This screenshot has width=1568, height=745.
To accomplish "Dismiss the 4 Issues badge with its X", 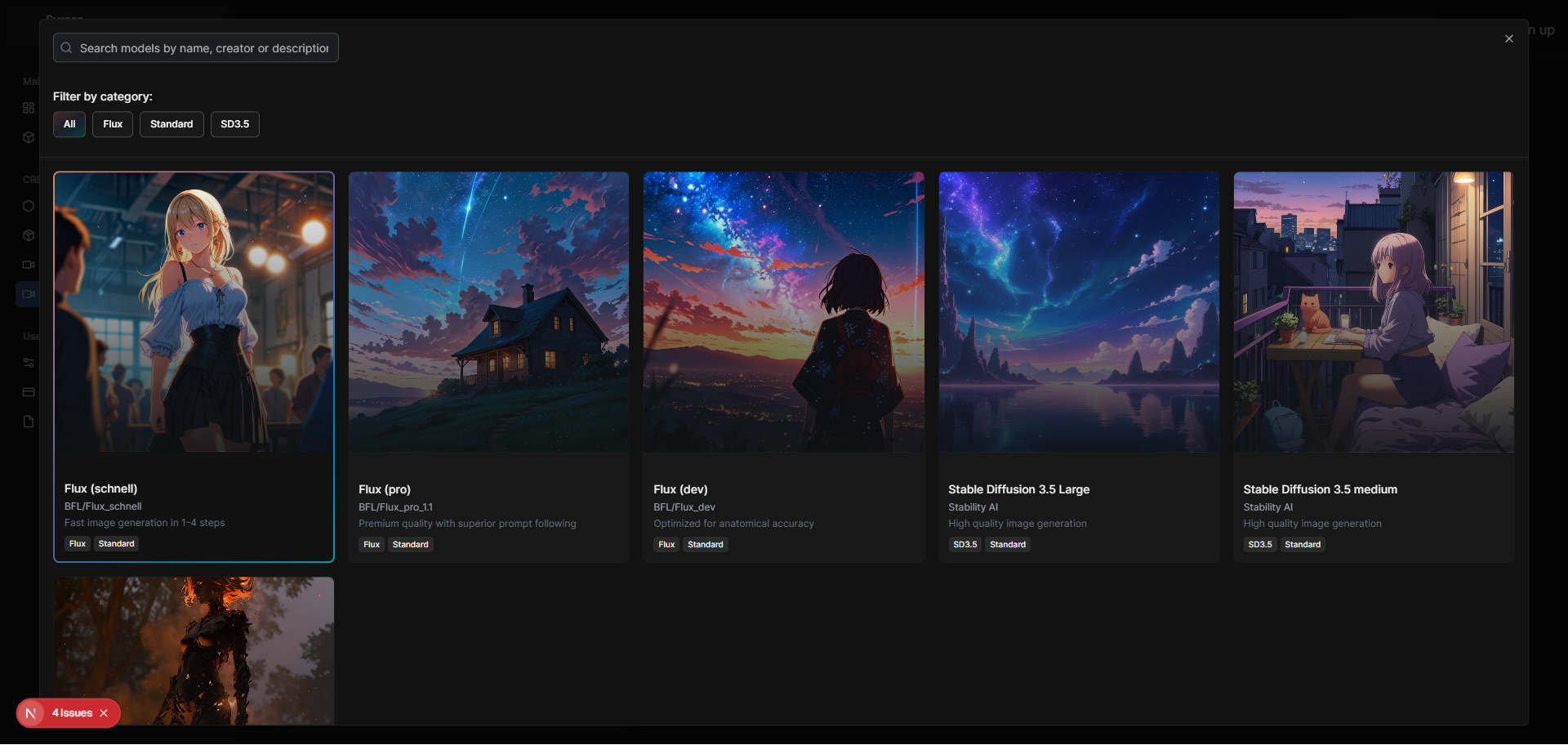I will click(x=104, y=713).
